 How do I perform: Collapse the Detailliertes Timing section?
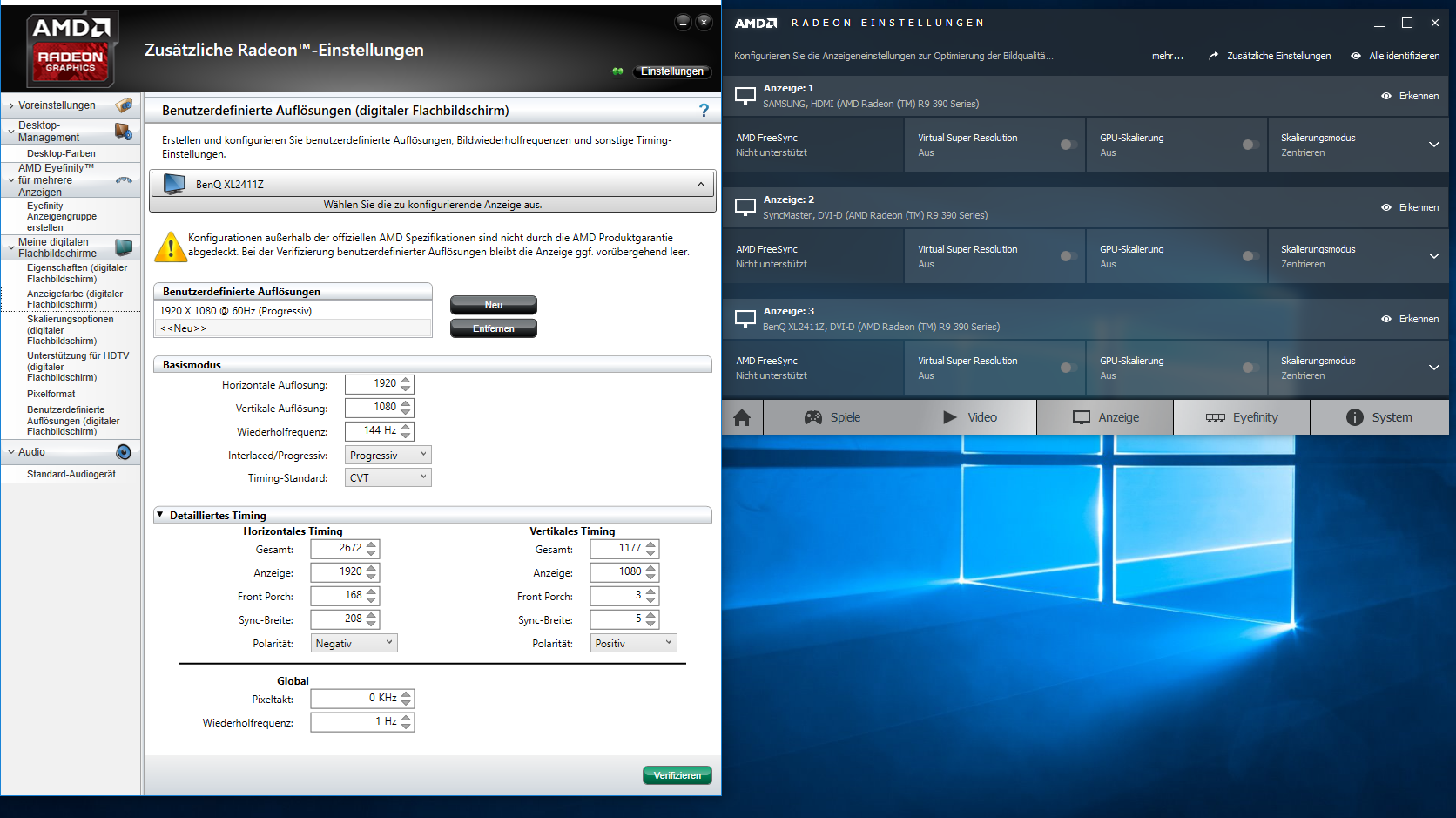160,515
